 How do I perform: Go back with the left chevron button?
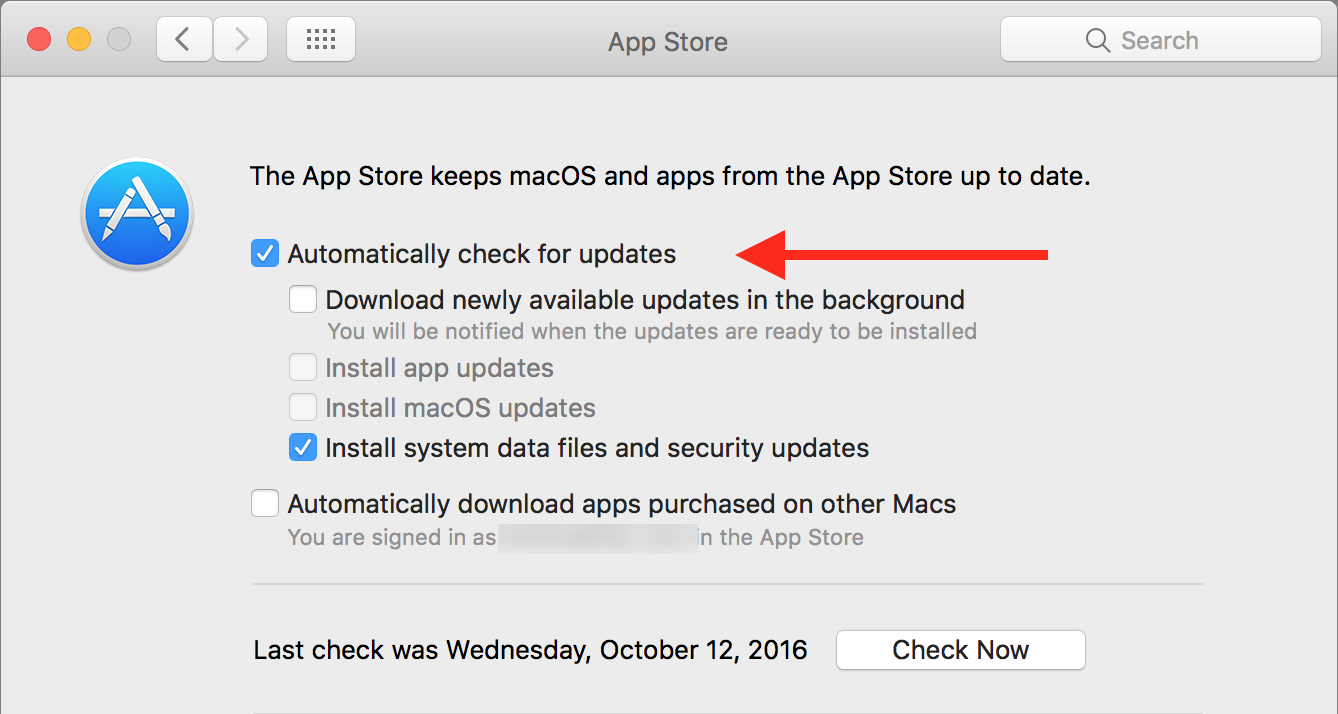click(183, 40)
